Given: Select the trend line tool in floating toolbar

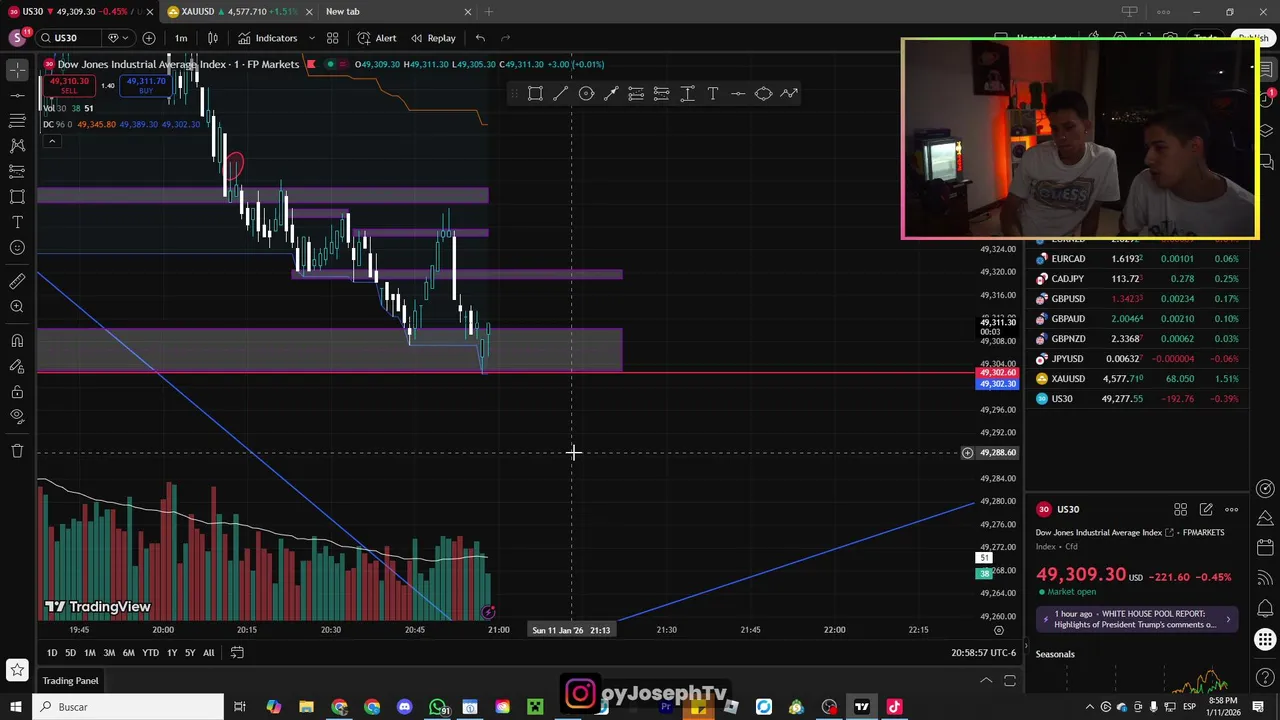Looking at the screenshot, I should click(x=561, y=93).
